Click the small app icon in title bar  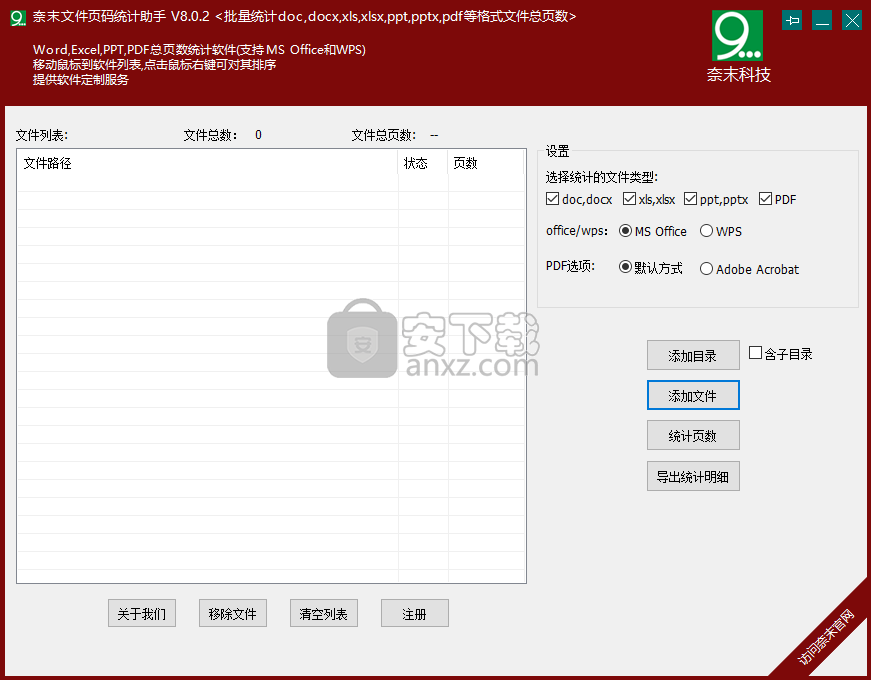pyautogui.click(x=16, y=18)
